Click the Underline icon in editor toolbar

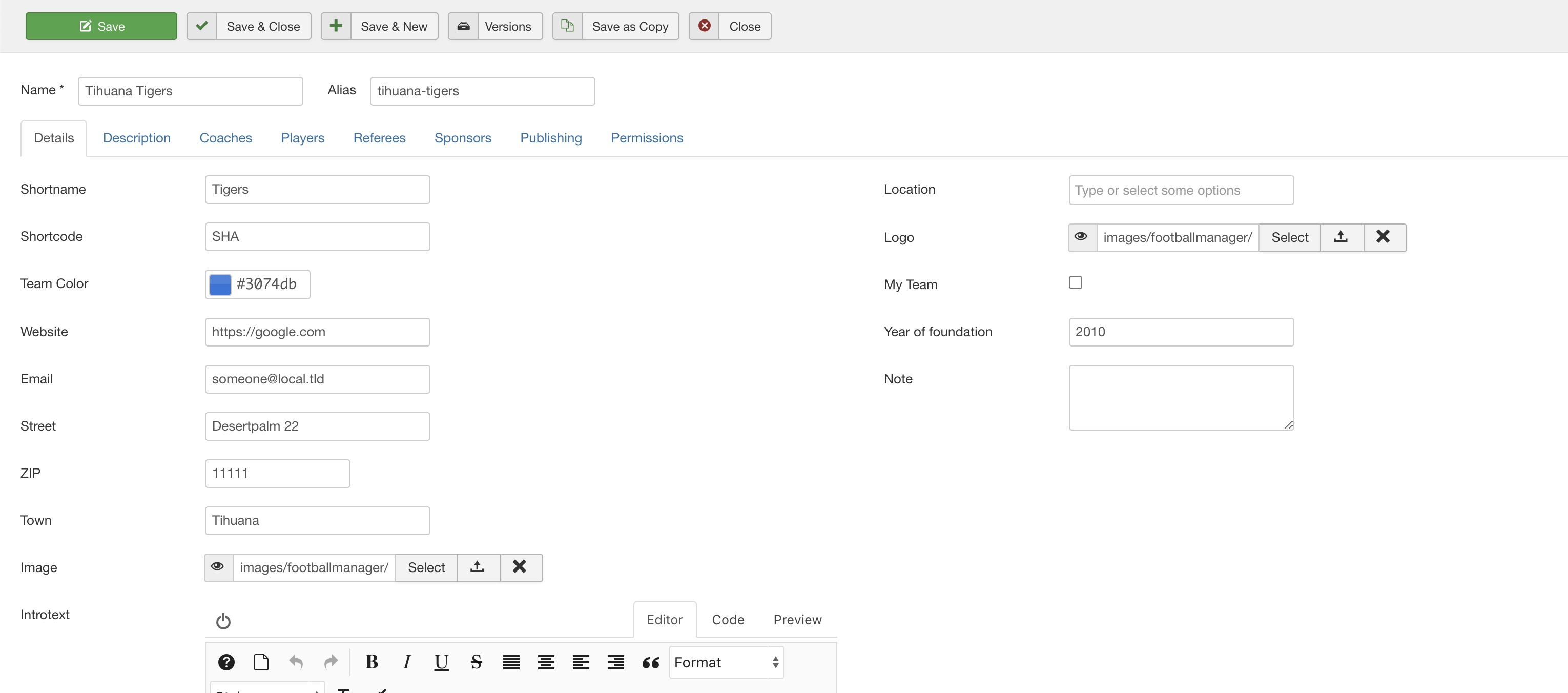441,662
